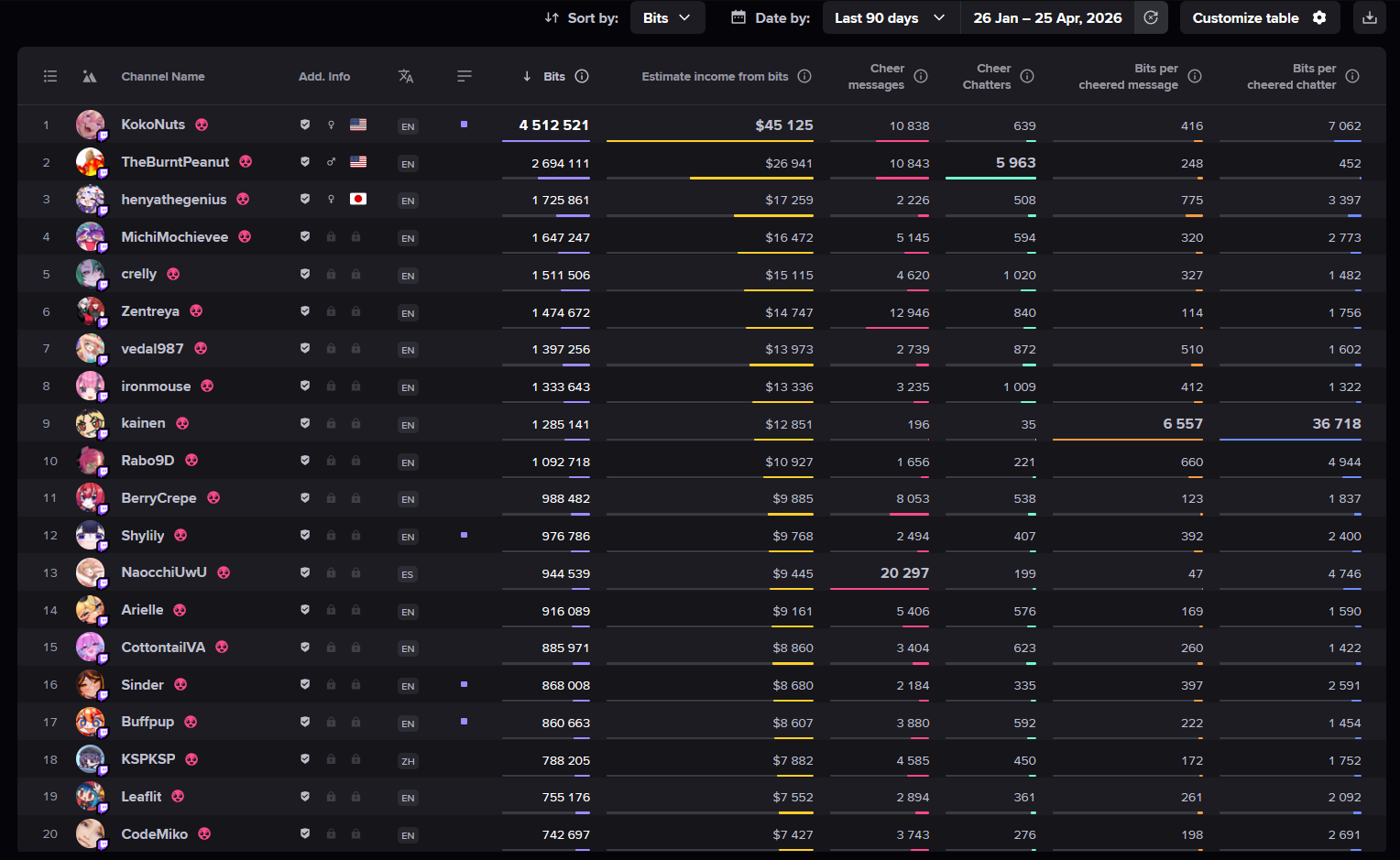Open info tooltip next to Bits header

(582, 76)
